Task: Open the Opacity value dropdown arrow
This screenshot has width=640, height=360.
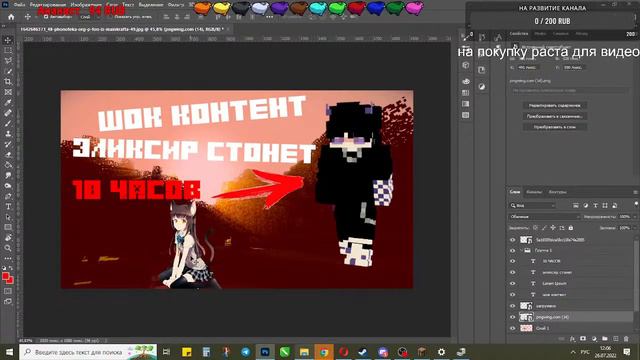Action: 635,217
